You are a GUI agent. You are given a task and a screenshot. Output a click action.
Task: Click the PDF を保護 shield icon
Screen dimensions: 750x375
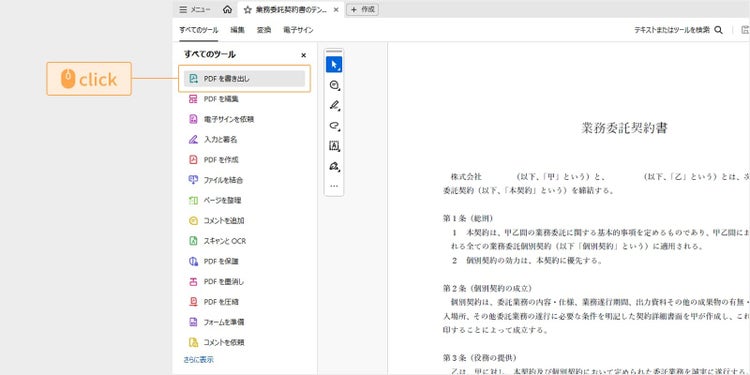193,261
